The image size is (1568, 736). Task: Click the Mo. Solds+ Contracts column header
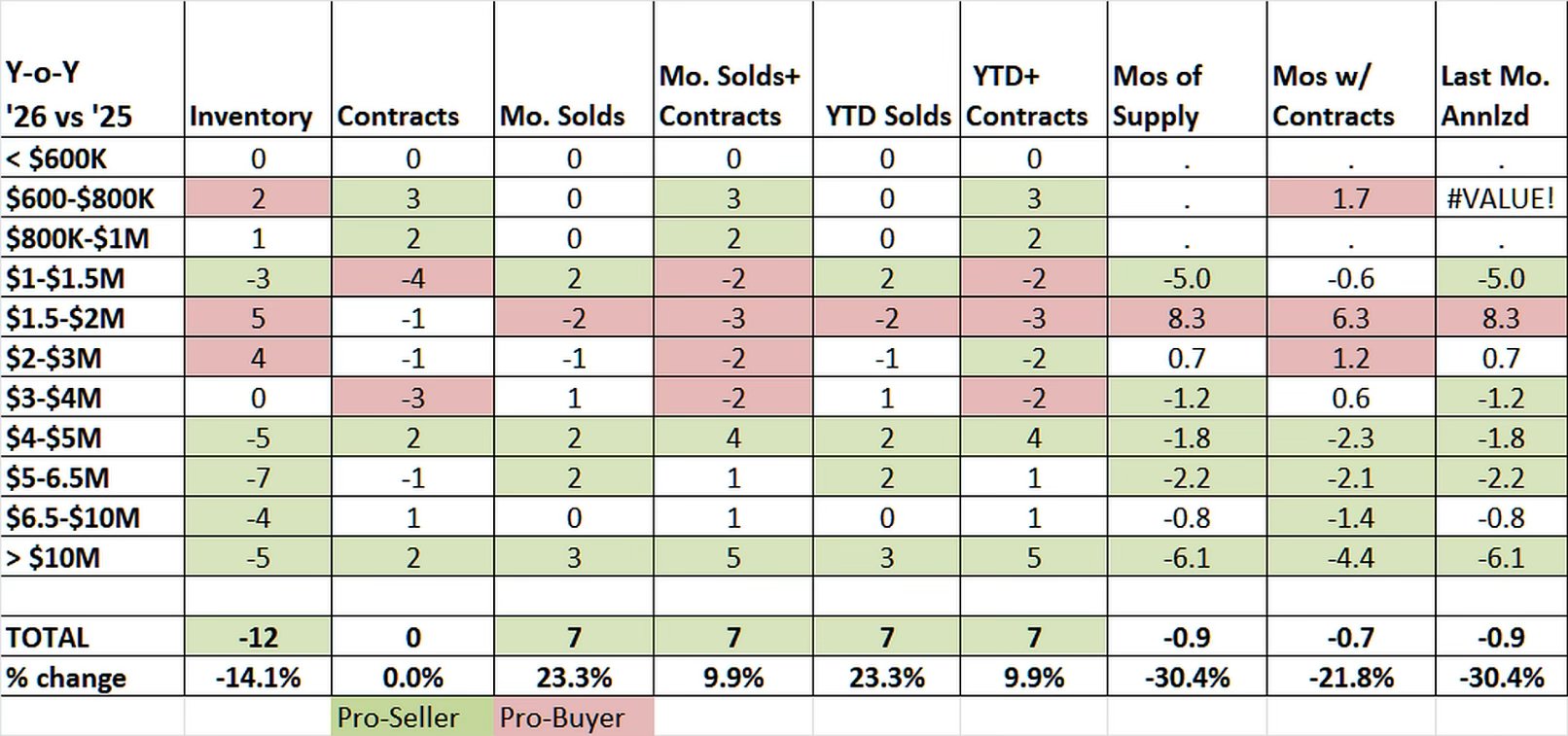pos(729,95)
